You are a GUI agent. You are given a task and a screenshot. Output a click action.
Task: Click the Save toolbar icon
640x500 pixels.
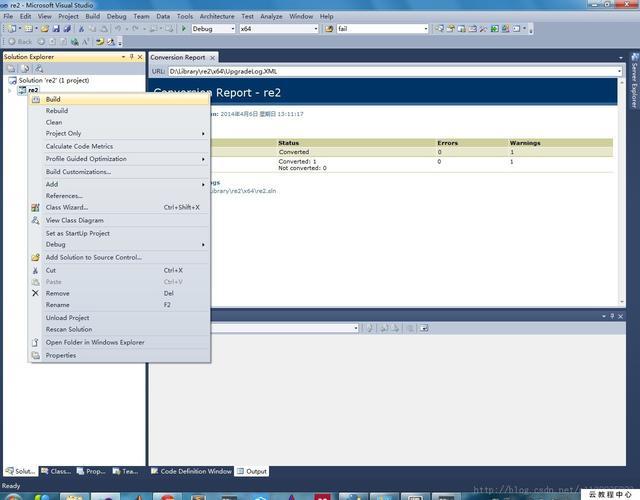[x=56, y=29]
